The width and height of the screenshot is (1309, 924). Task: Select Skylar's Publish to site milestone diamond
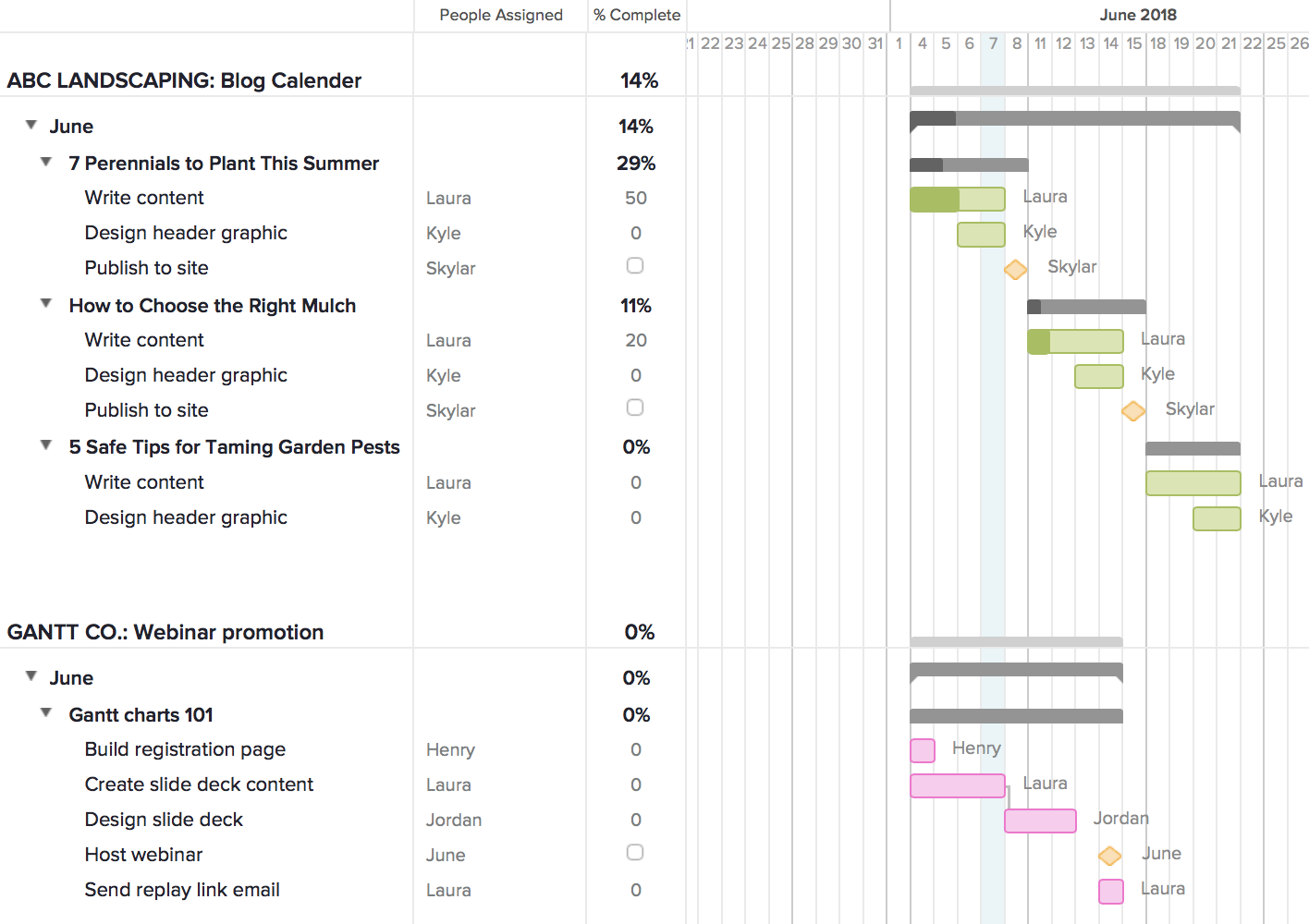(1015, 269)
